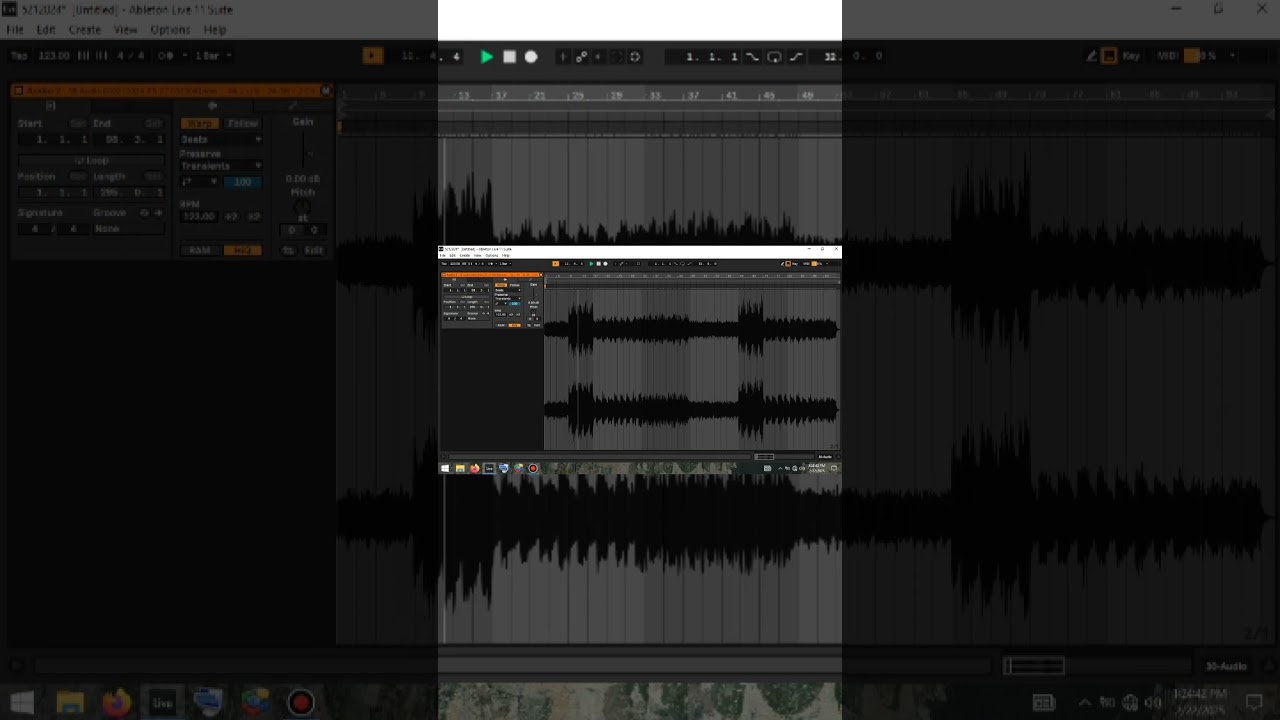Open the Help menu
The image size is (1280, 720).
pyautogui.click(x=214, y=30)
